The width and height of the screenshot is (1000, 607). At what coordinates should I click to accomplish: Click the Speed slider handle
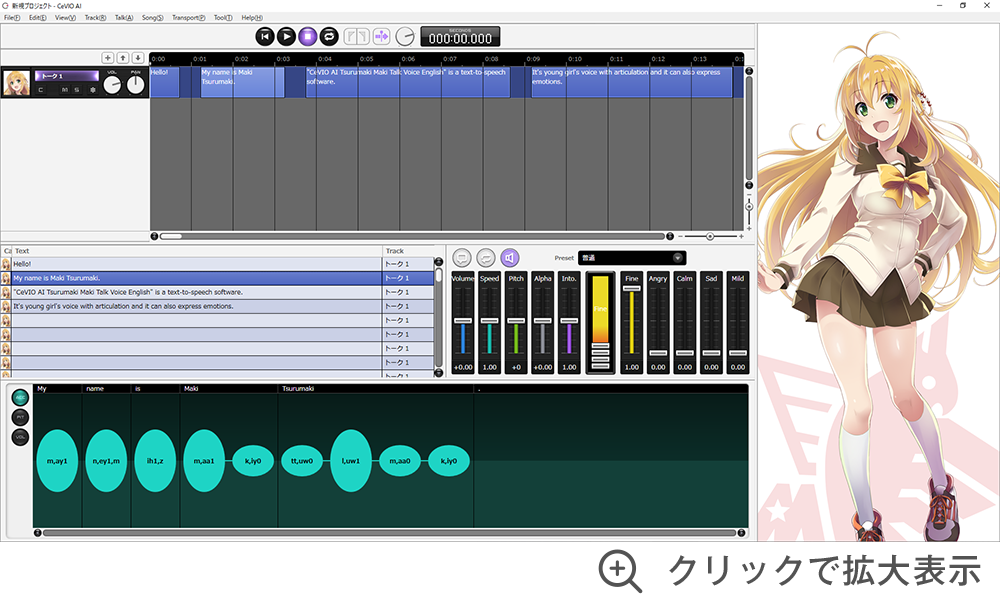pos(489,321)
